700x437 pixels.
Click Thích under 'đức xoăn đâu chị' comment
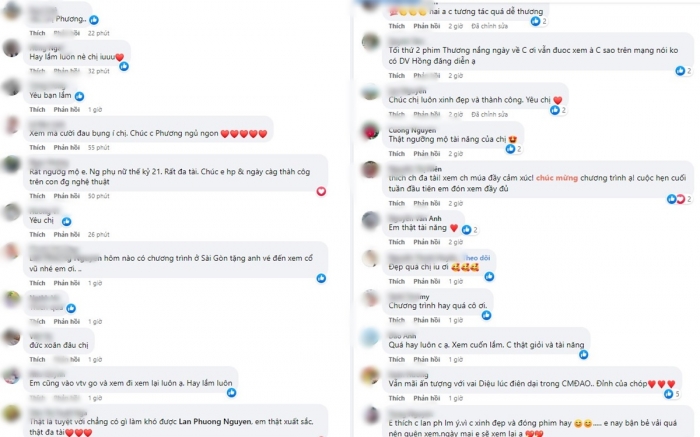(37, 359)
